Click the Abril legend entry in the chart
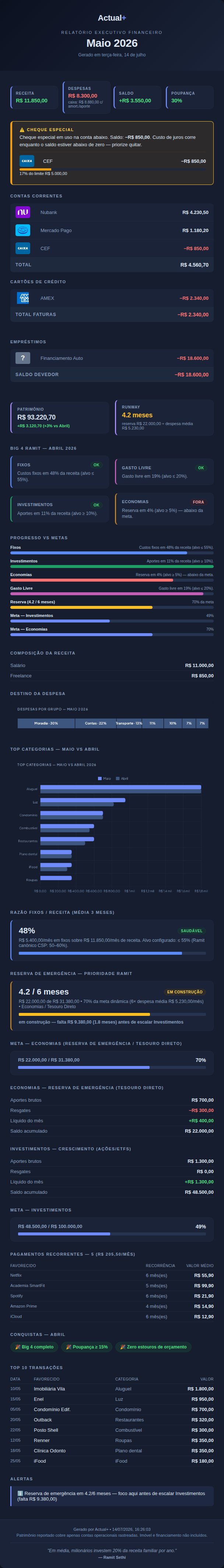Screen dimensions: 224x1568 [122, 779]
